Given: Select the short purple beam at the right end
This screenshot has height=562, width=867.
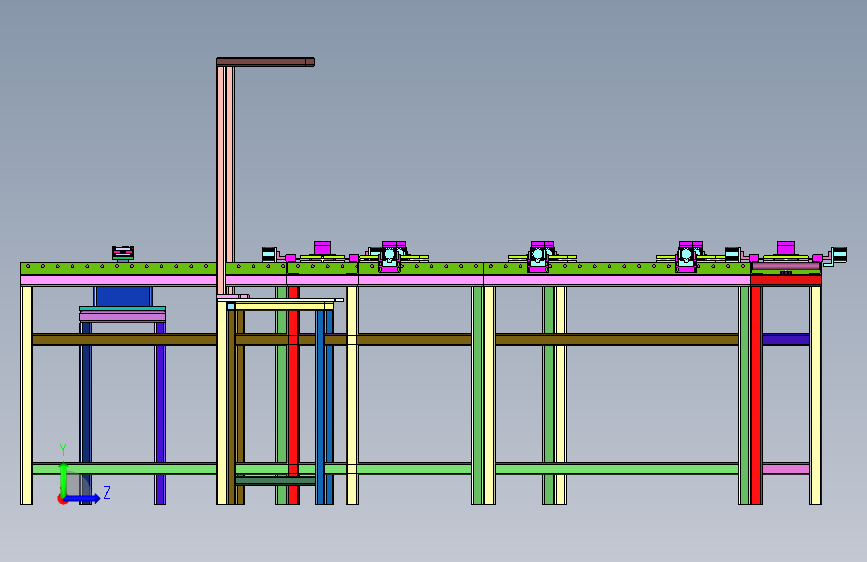Looking at the screenshot, I should click(786, 339).
